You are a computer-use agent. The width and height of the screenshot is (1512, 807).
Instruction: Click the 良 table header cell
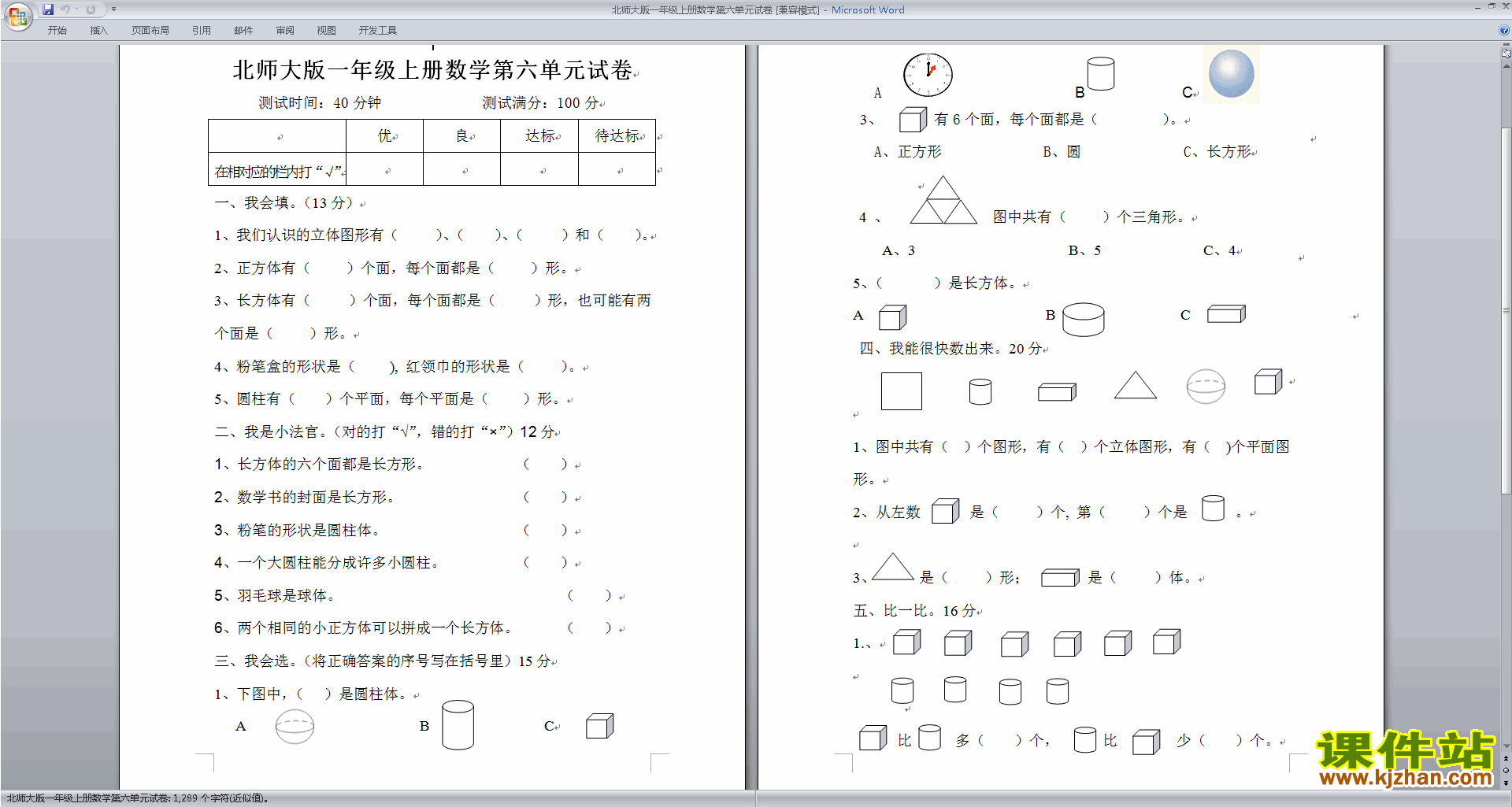[x=462, y=135]
